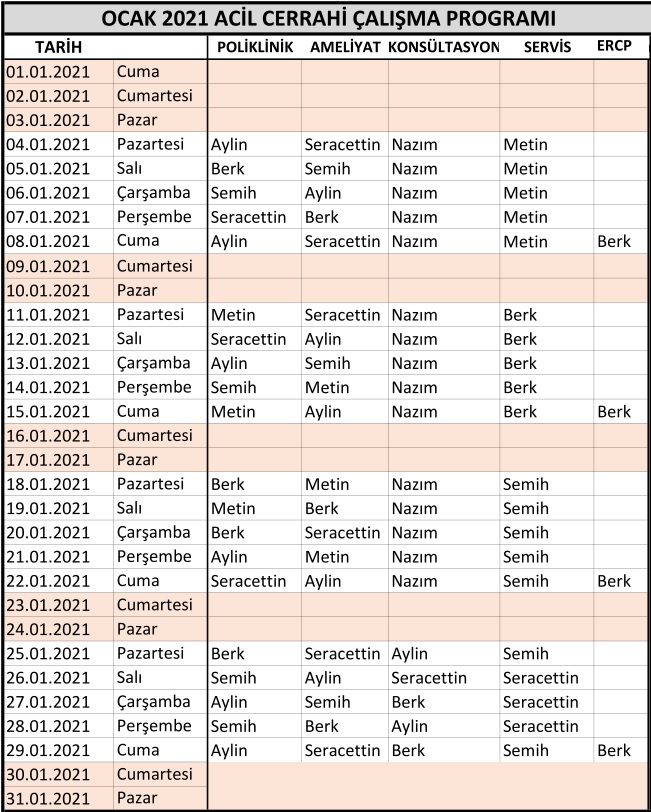651x812 pixels.
Task: Select Metin in ameliyat on 14.01.2021
Action: (x=327, y=387)
